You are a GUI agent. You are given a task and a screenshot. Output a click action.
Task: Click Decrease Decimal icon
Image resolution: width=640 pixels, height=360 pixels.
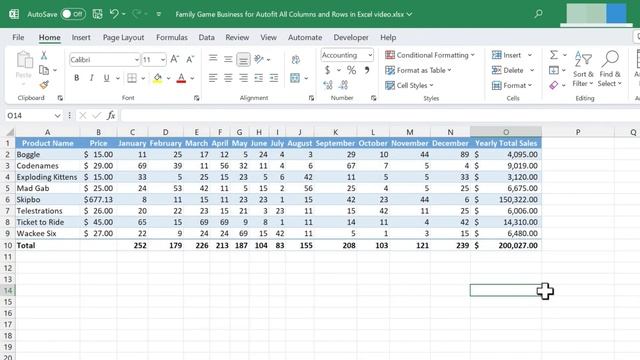(x=344, y=85)
